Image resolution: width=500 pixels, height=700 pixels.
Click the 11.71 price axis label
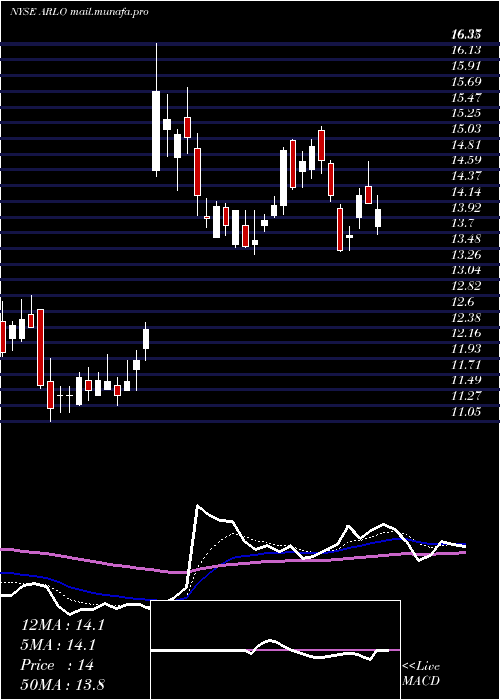tap(466, 365)
